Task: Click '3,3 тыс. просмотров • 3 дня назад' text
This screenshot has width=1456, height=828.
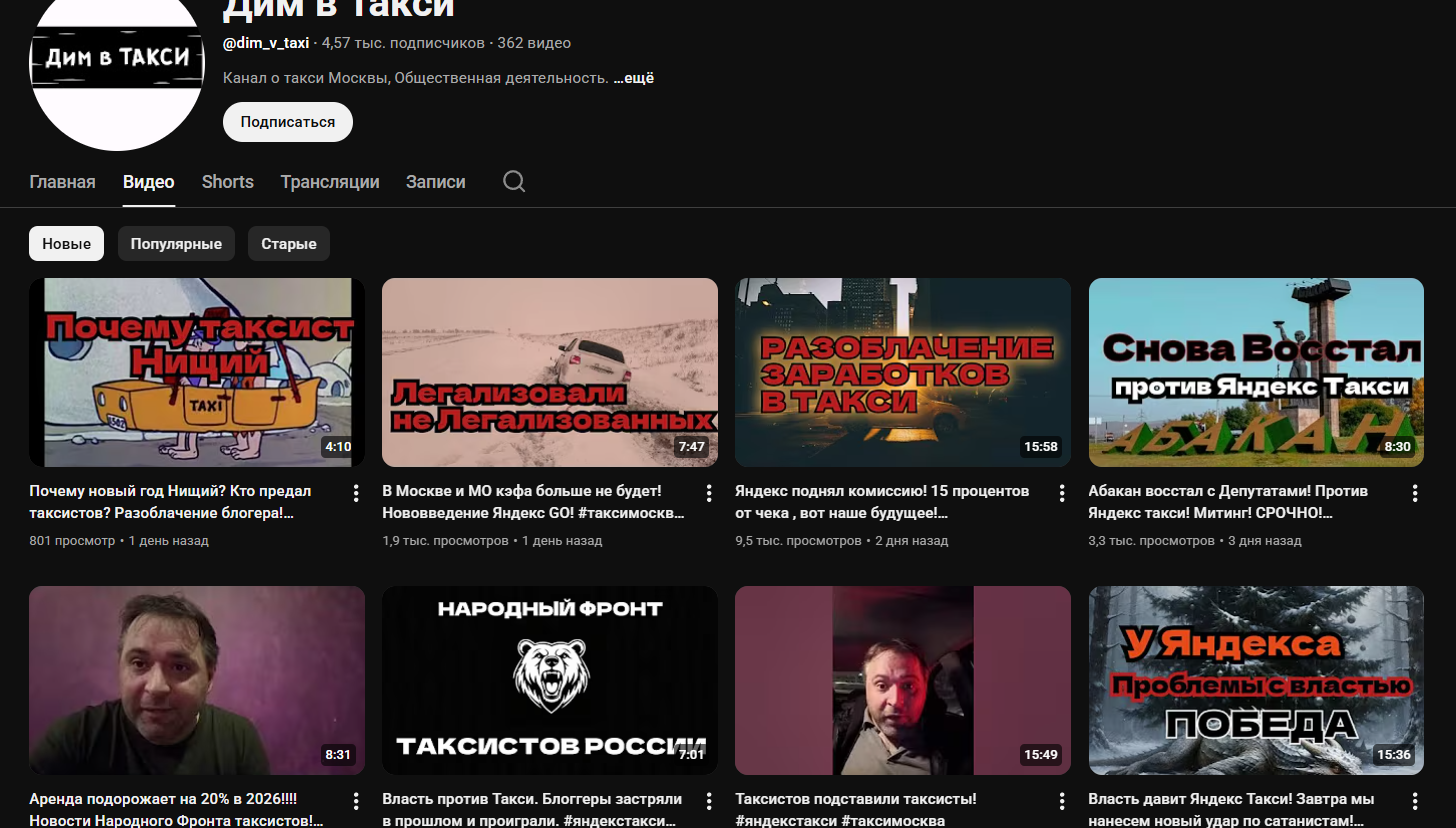Action: [1195, 541]
